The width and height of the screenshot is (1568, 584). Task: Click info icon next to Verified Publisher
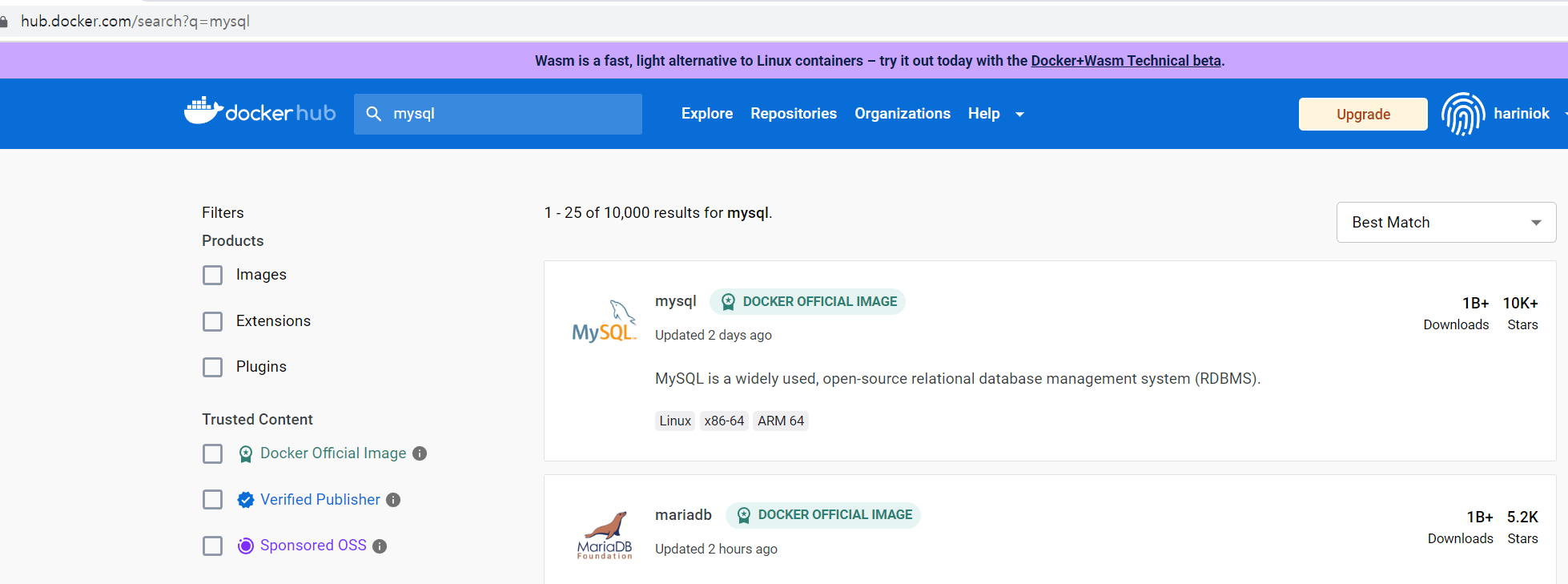(x=393, y=500)
